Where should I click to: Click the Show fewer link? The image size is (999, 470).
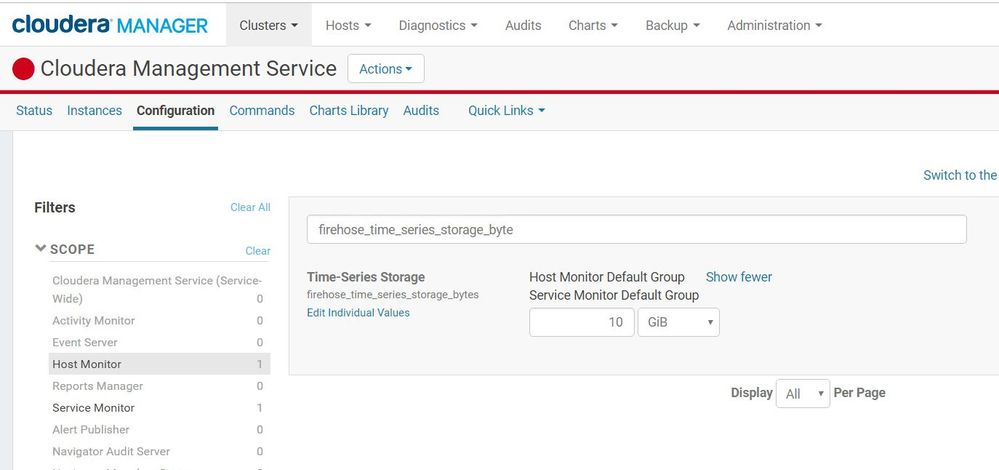pos(738,277)
